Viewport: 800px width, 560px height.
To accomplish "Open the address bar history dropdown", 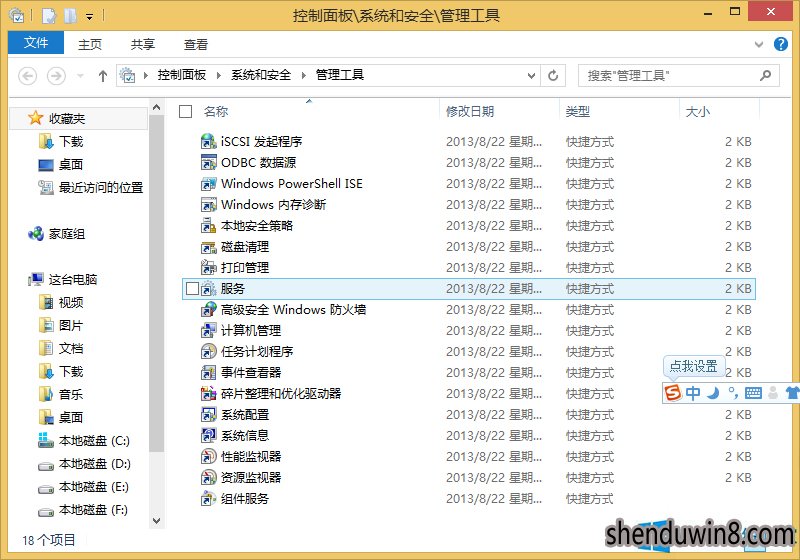I will [x=531, y=75].
